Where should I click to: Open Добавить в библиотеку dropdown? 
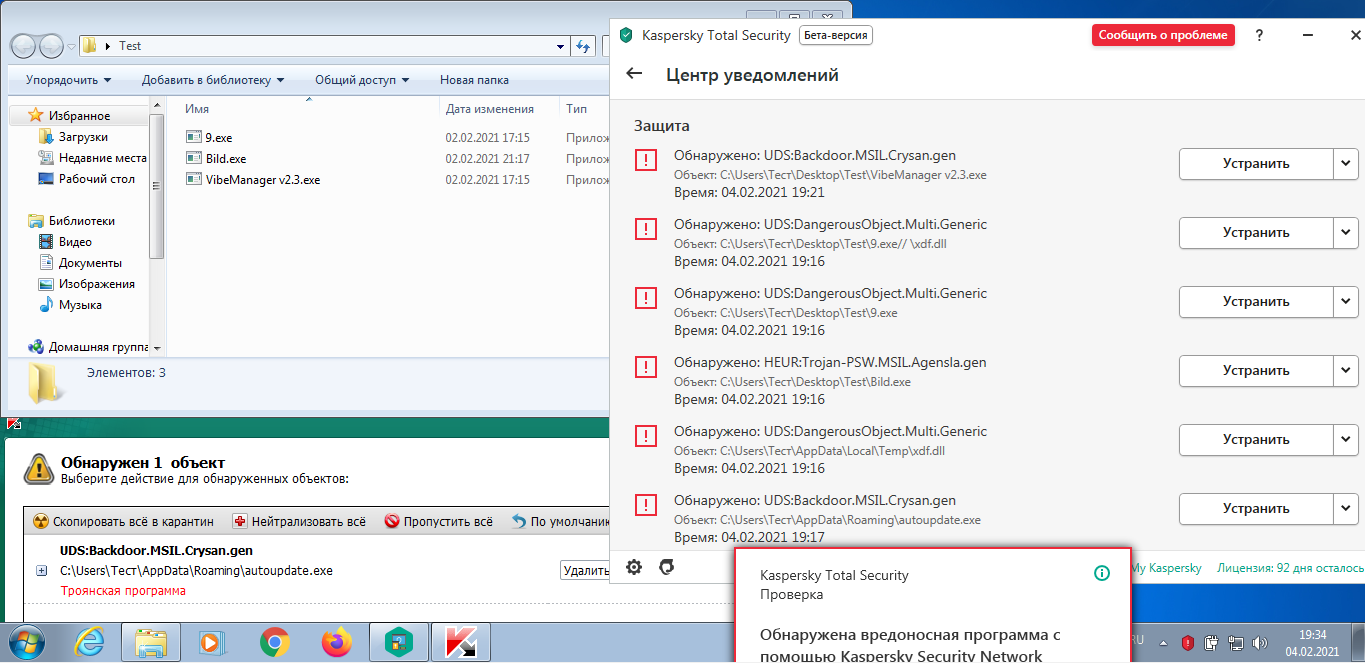point(213,80)
